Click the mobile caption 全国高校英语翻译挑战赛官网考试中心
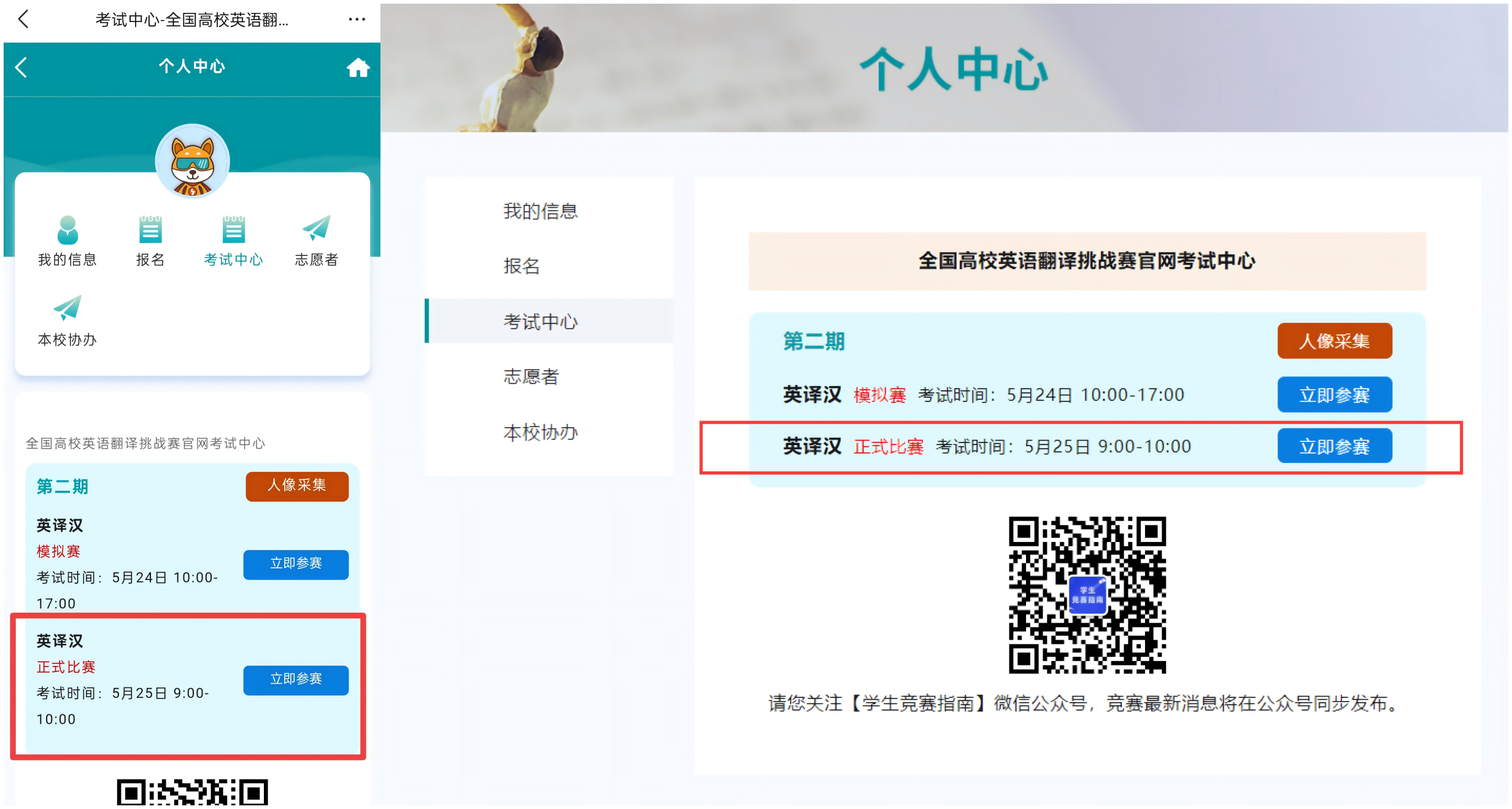Screen dimensions: 1512x809 tap(145, 443)
